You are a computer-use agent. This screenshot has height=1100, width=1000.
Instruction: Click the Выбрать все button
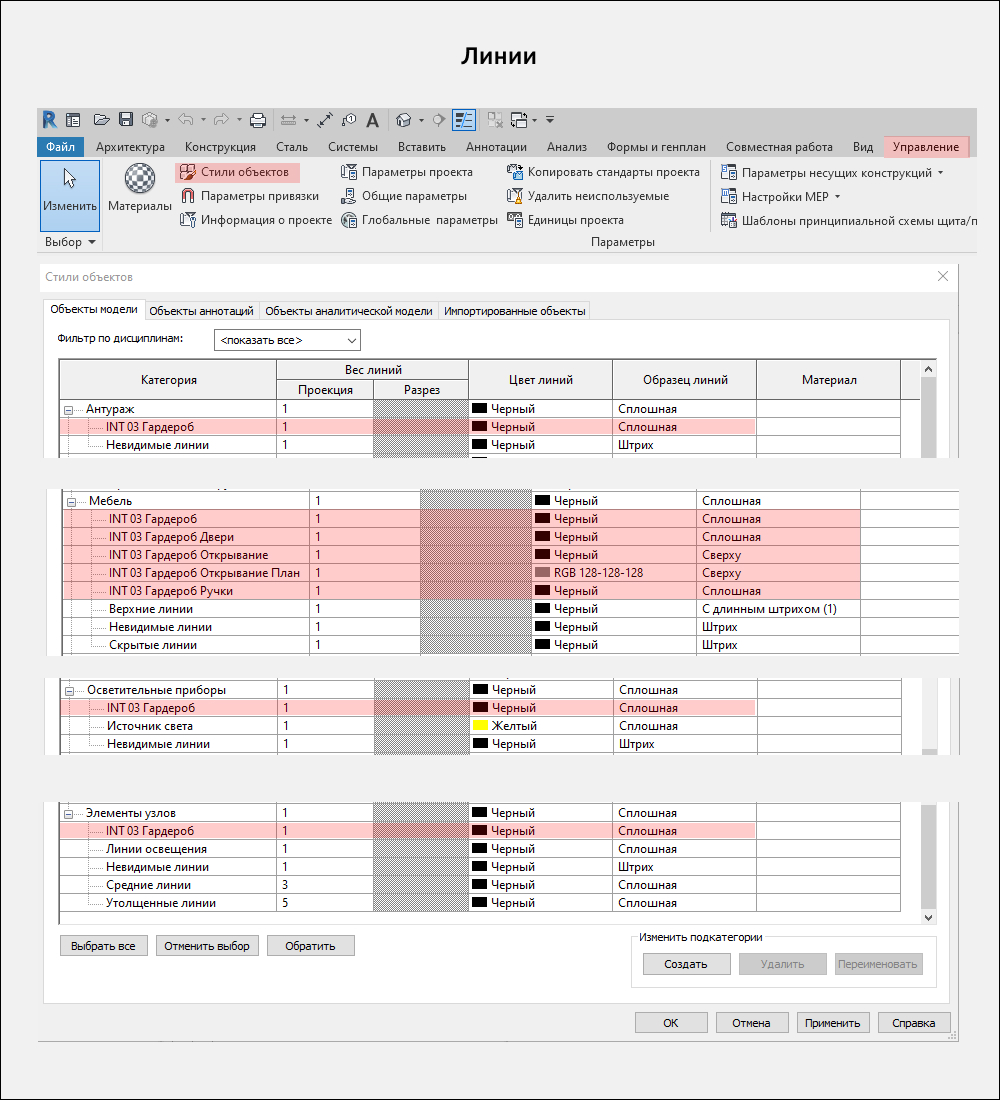[103, 946]
